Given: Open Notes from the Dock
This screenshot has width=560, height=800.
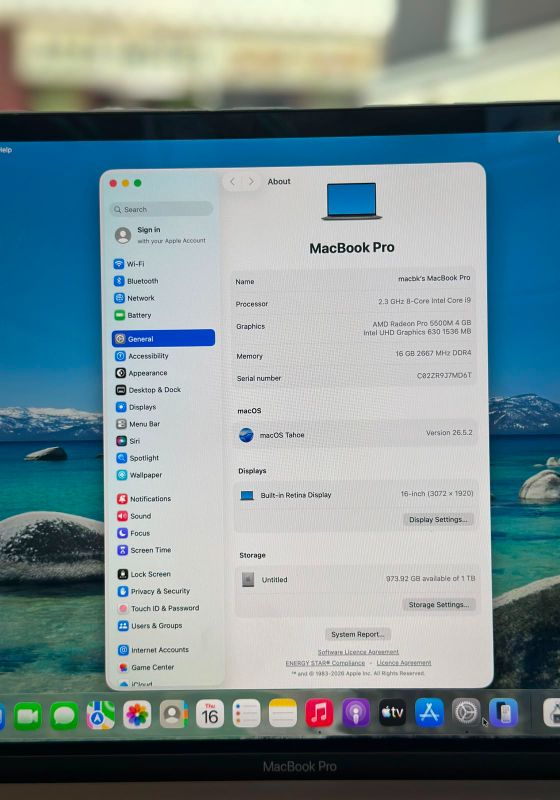Looking at the screenshot, I should pyautogui.click(x=283, y=713).
